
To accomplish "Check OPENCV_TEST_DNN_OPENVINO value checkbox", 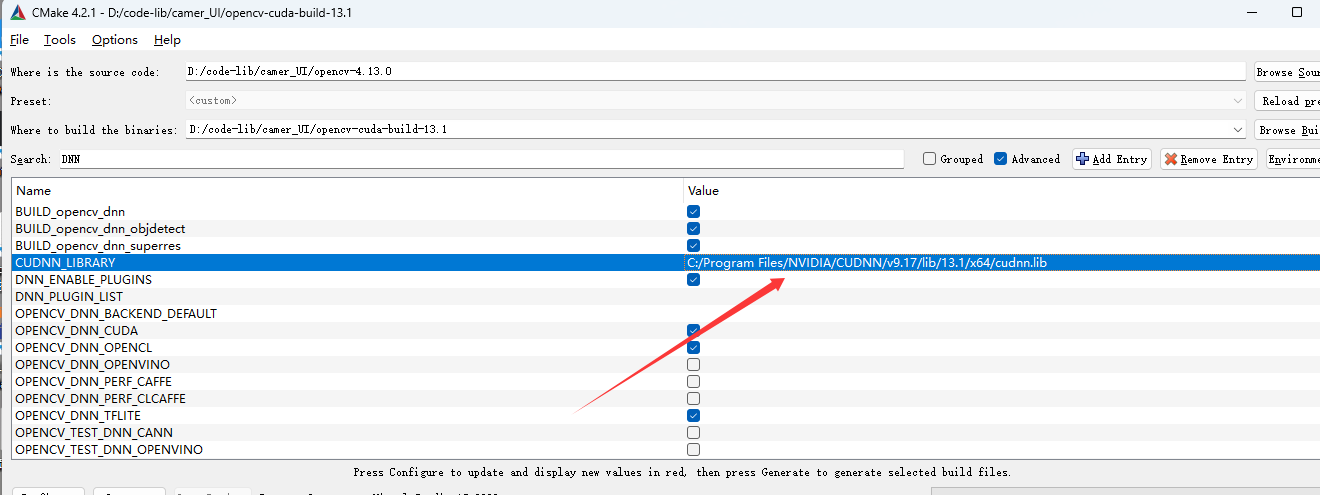I will [x=693, y=450].
